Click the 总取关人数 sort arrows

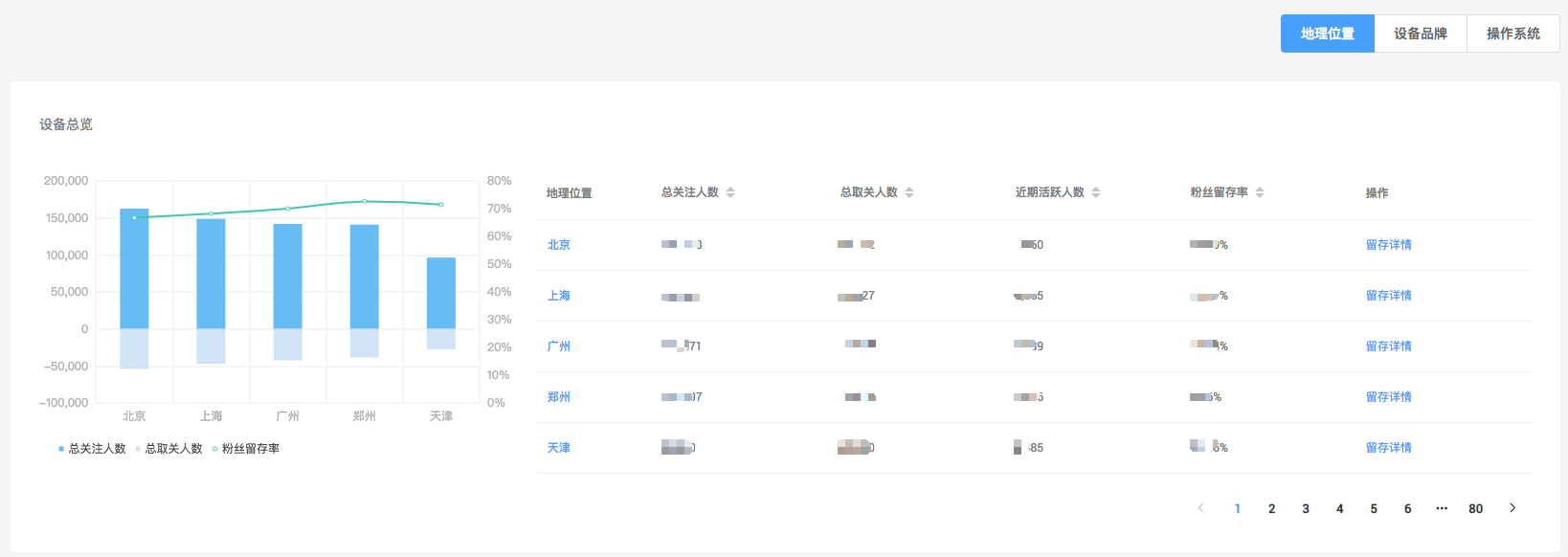pyautogui.click(x=909, y=192)
